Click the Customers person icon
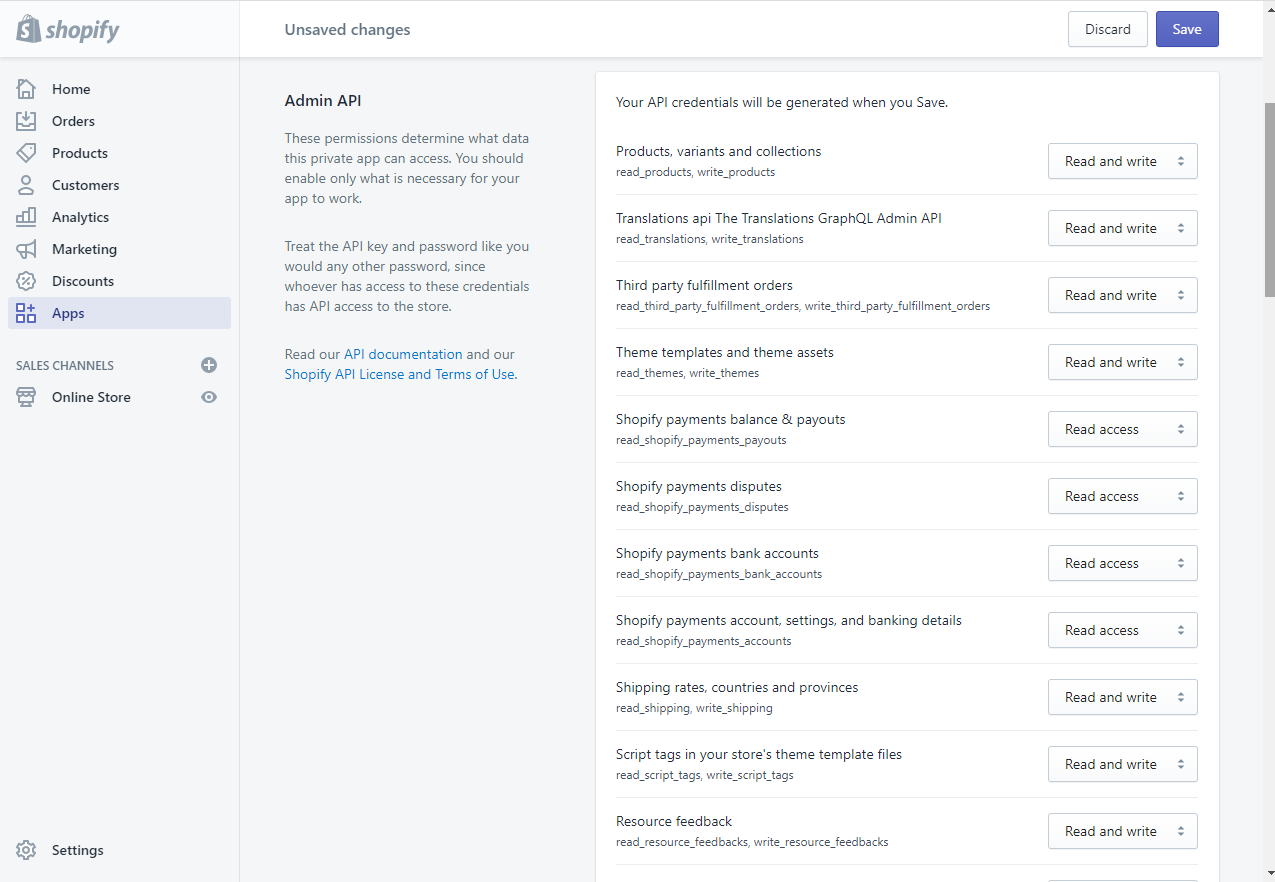Screen dimensions: 1275x882 tap(26, 185)
